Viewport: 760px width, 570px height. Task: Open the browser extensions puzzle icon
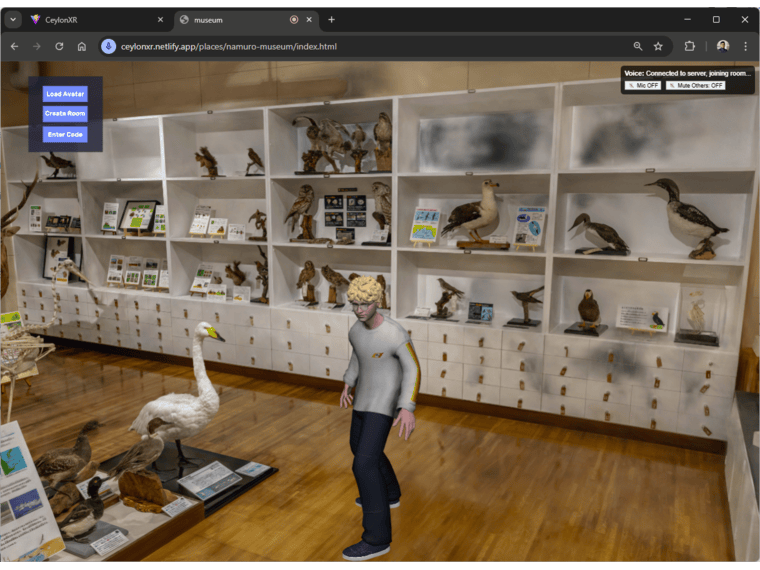pyautogui.click(x=690, y=46)
